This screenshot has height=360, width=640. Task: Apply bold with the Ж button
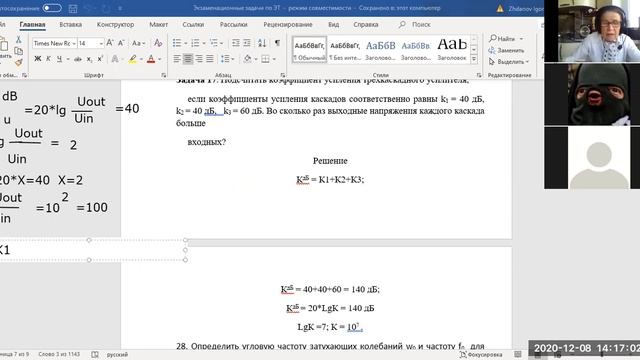click(x=38, y=59)
